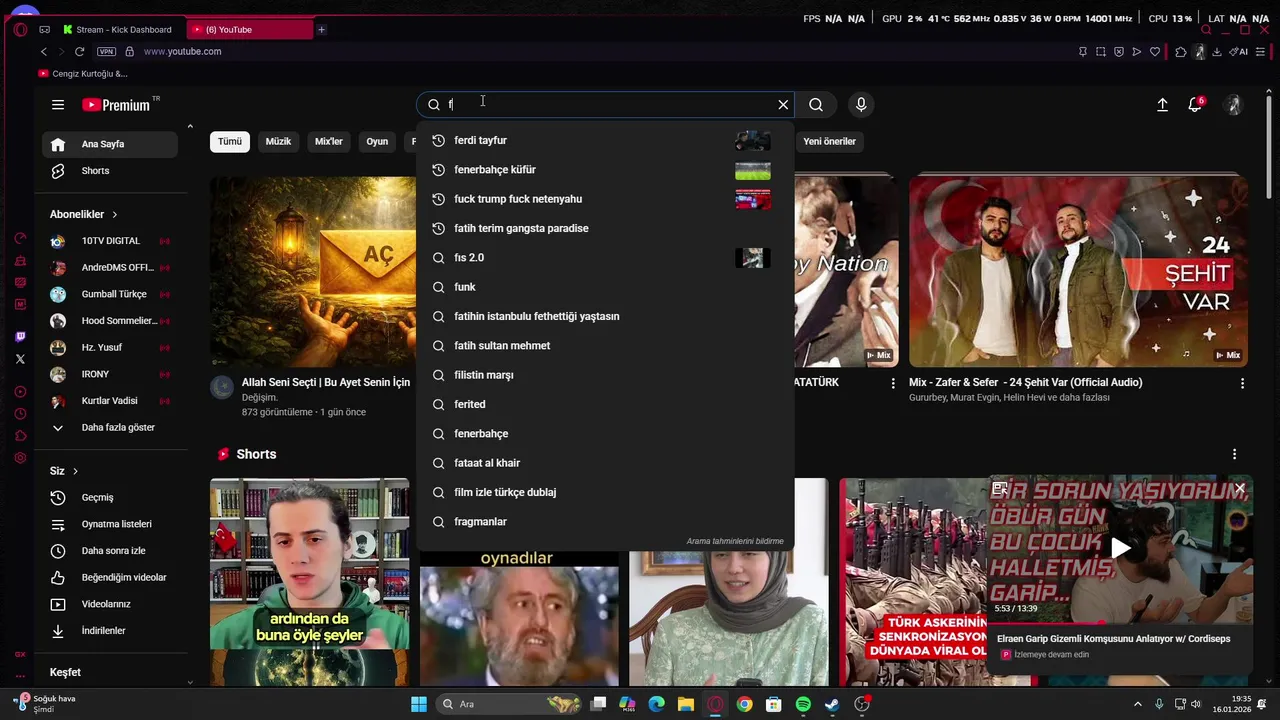Open the browser extensions puzzle icon
This screenshot has height=720, width=1280.
tap(1181, 52)
